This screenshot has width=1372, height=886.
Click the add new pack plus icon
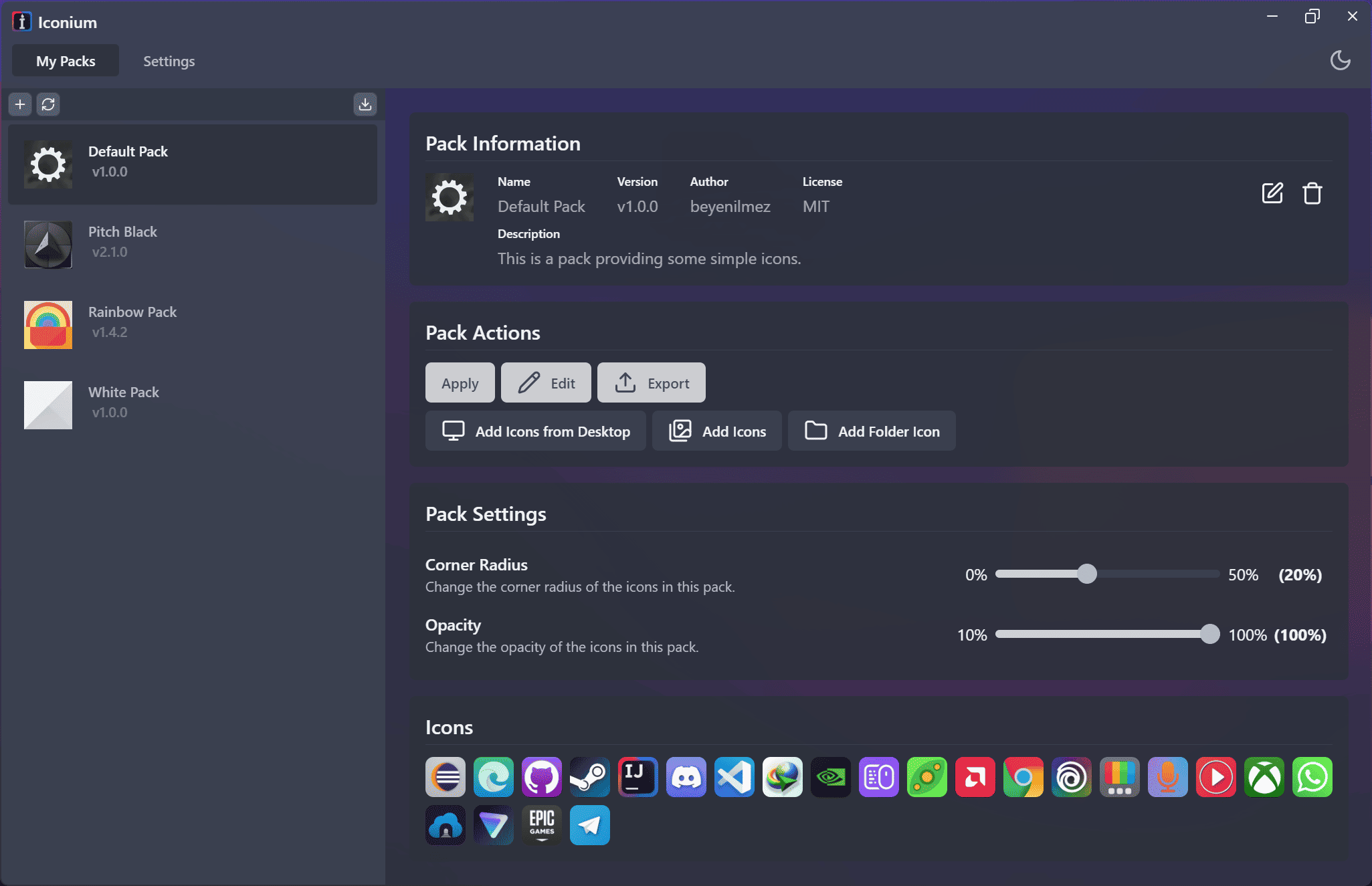click(x=20, y=104)
